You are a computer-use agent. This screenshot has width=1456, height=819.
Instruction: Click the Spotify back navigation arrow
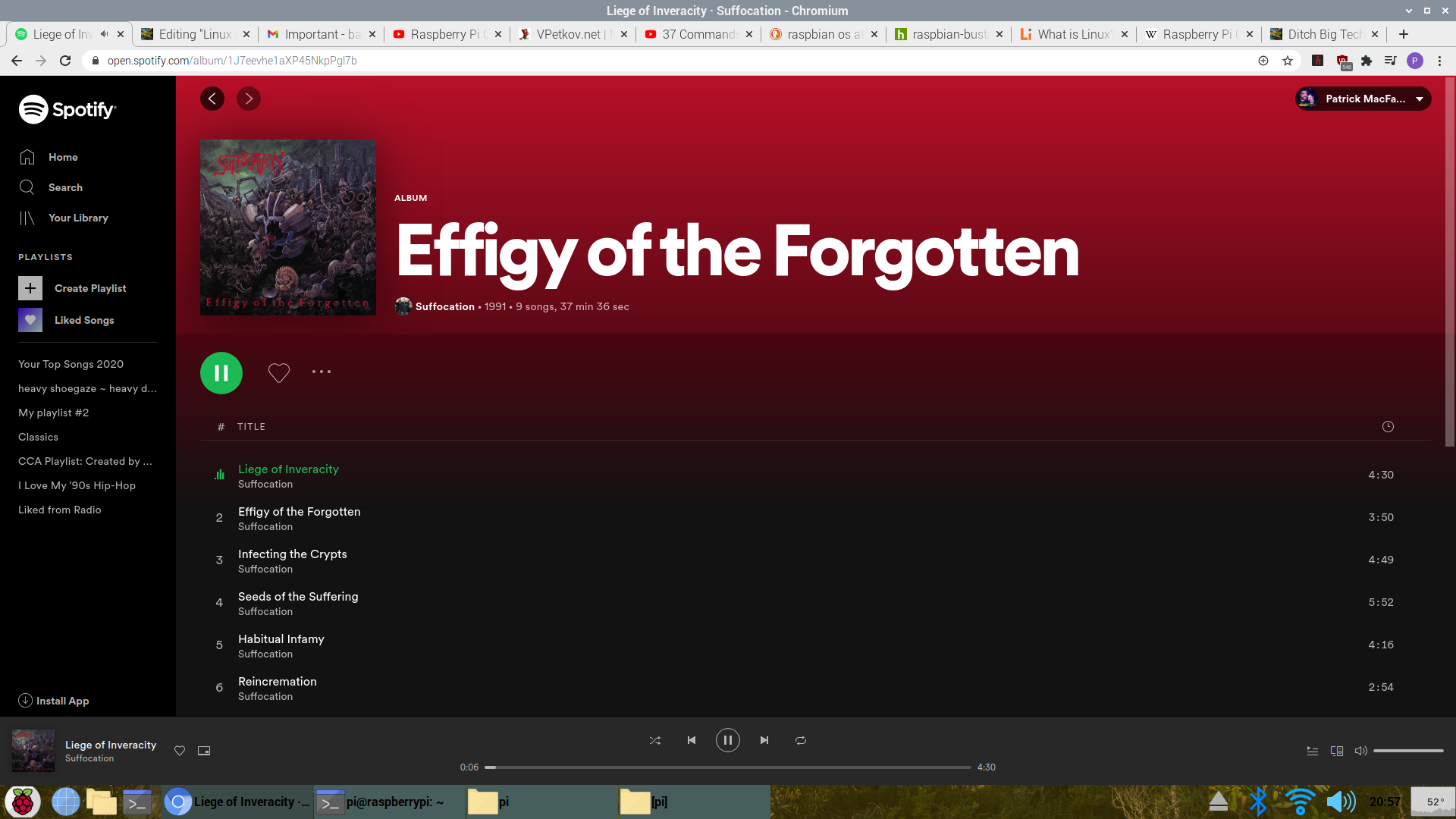(212, 99)
